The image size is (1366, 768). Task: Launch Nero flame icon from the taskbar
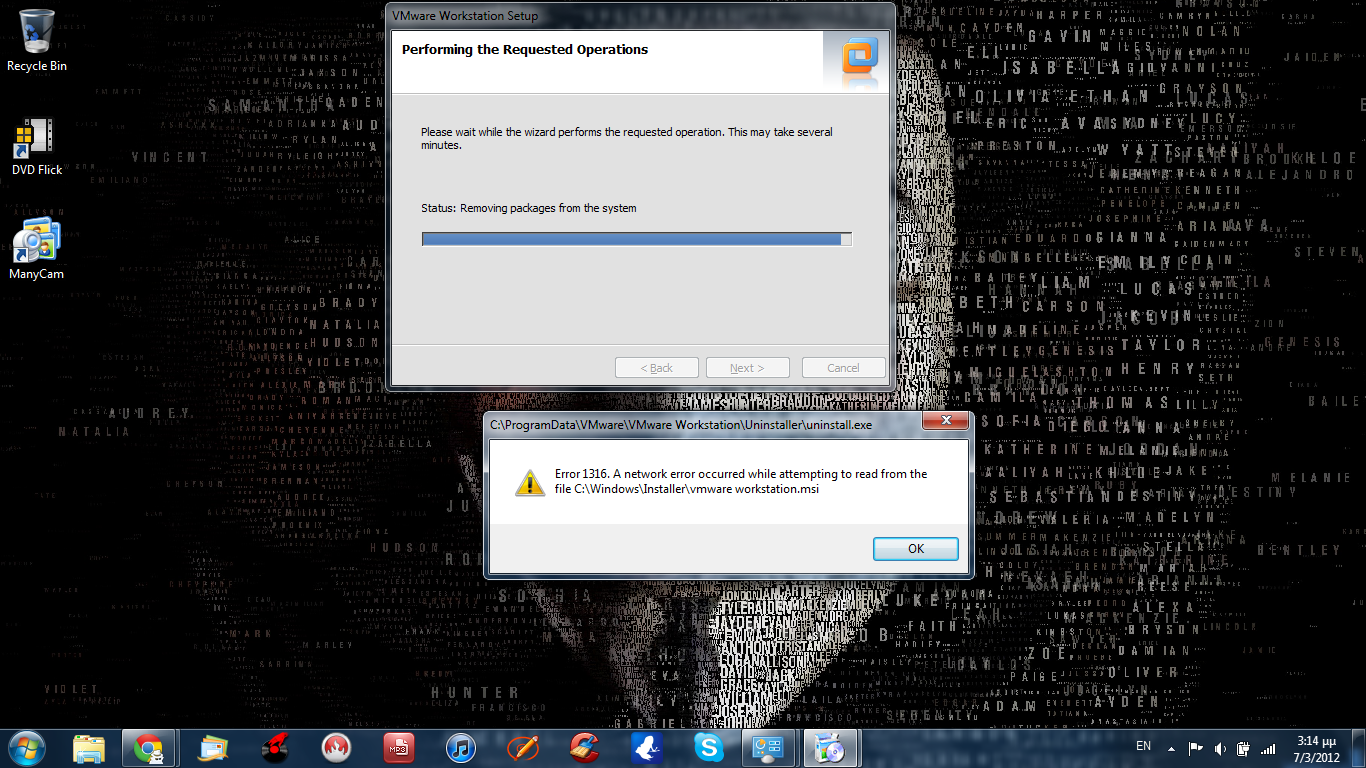tap(336, 748)
